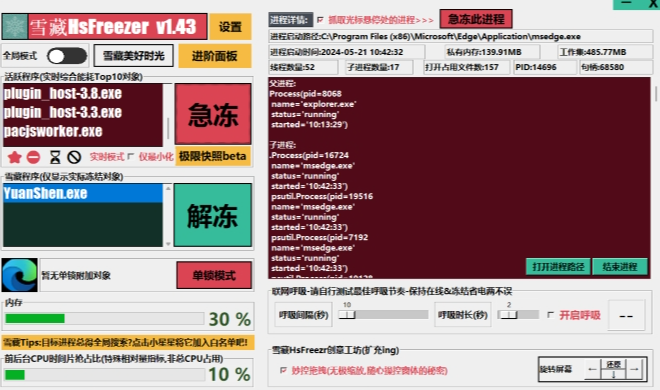Click up arrow of frozen programs list
This screenshot has width=660, height=390.
[x=168, y=188]
